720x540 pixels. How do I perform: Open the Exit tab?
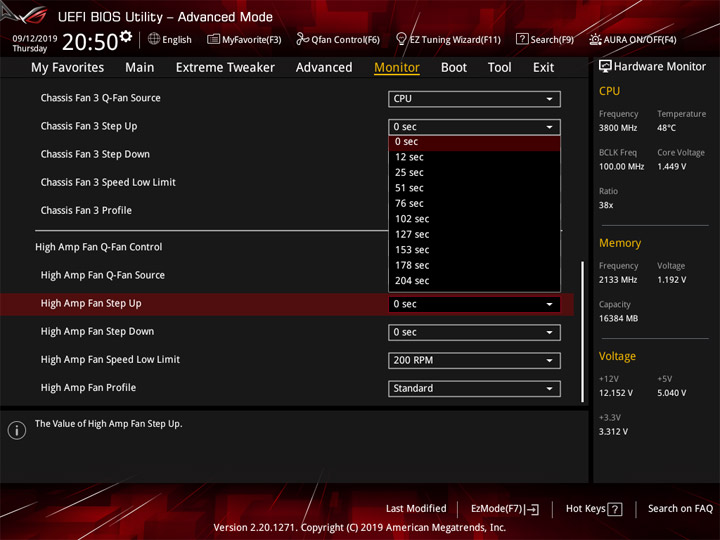pos(543,68)
